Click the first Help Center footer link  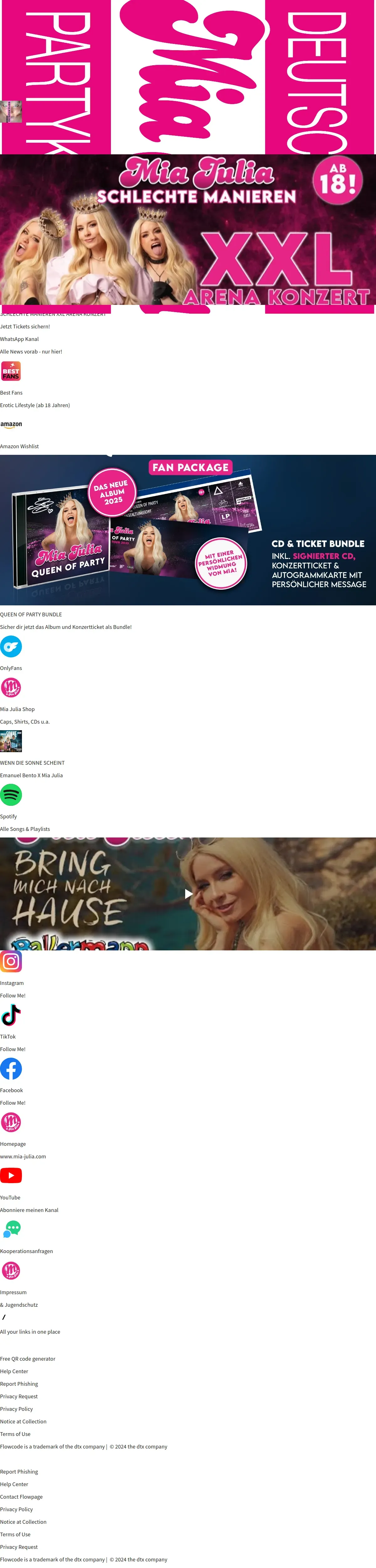point(14,1371)
